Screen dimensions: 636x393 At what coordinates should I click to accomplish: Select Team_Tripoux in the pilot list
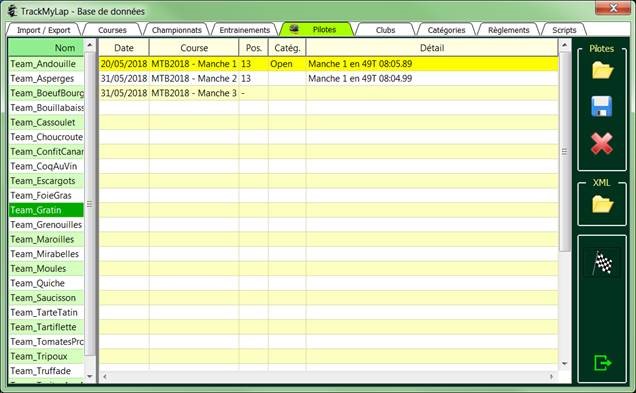(x=46, y=356)
